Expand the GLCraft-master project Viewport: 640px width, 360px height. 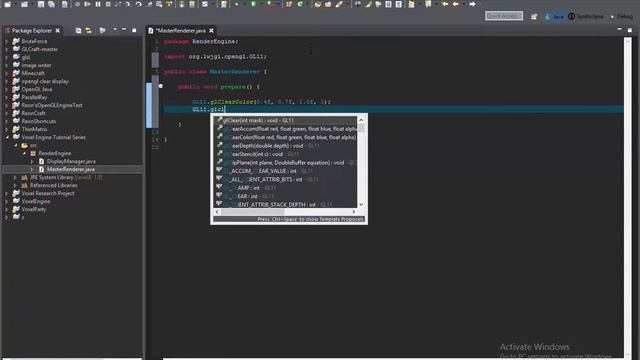(7, 49)
